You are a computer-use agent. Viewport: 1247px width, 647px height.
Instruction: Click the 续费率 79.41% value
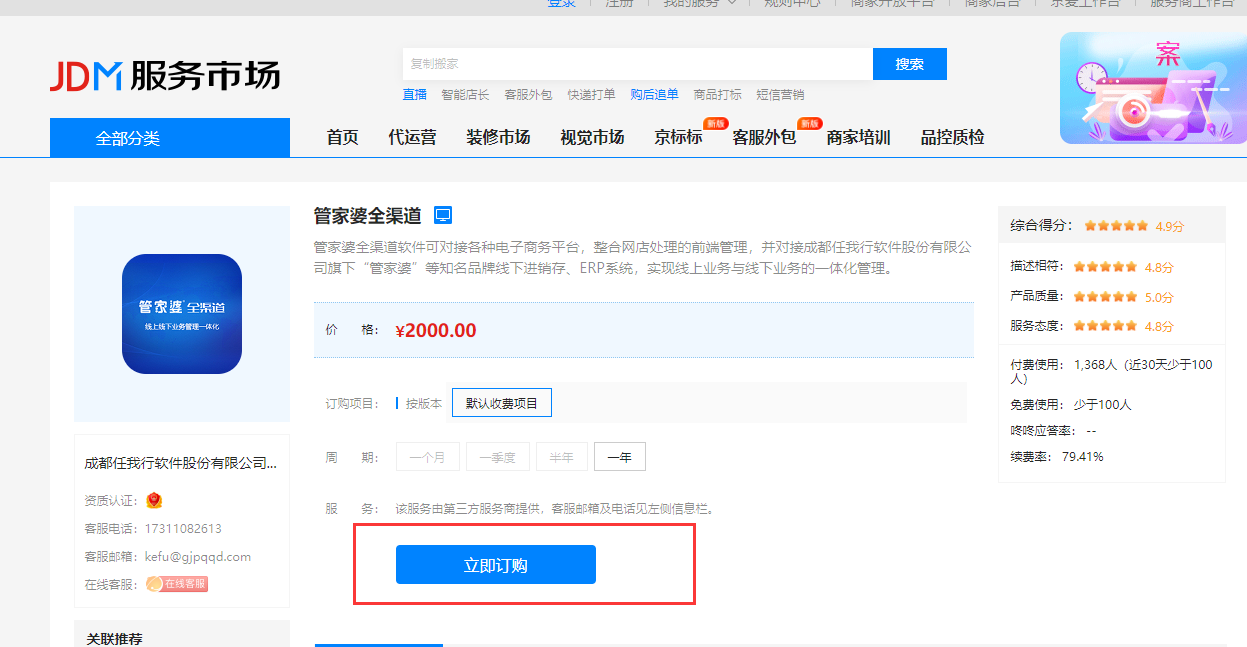(x=1083, y=457)
